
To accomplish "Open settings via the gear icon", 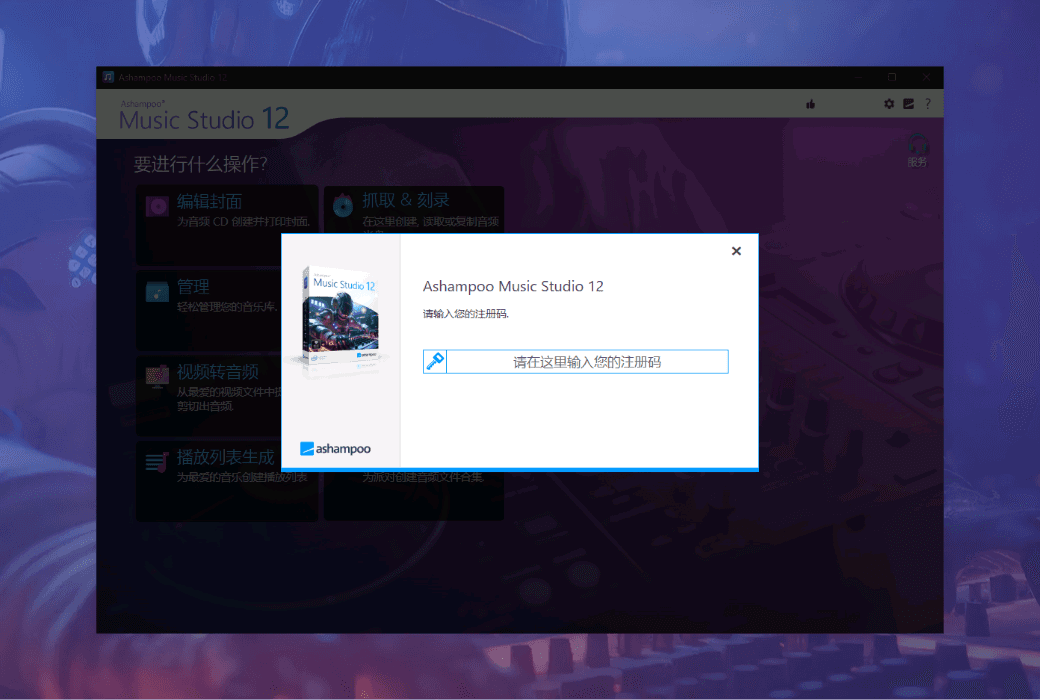I will pos(889,104).
